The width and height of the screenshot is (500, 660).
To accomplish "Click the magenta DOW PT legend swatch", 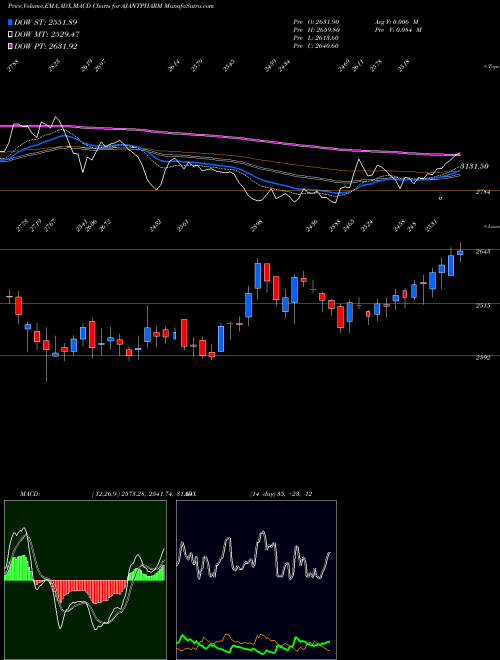I will click(10, 46).
